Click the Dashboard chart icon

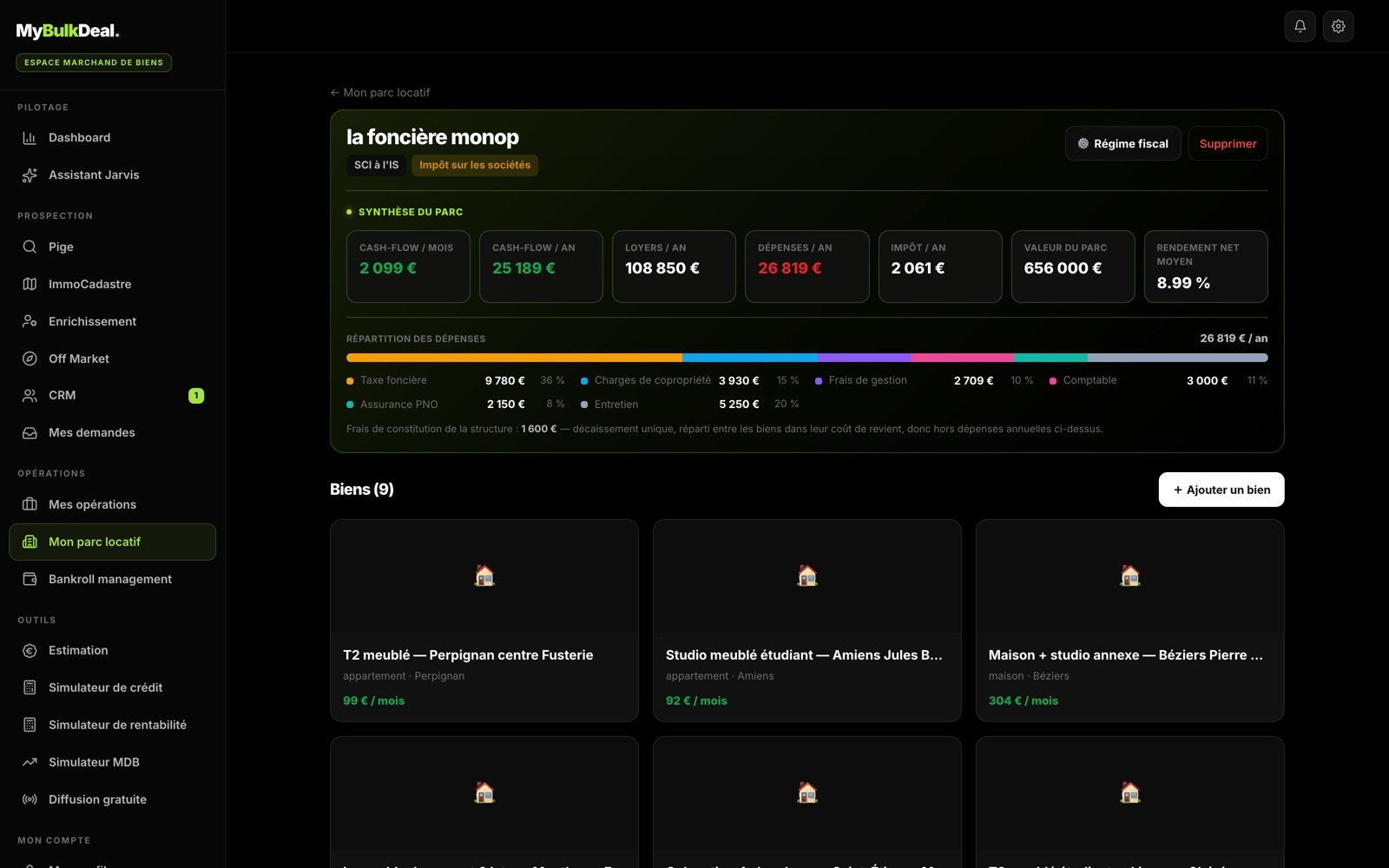tap(30, 138)
